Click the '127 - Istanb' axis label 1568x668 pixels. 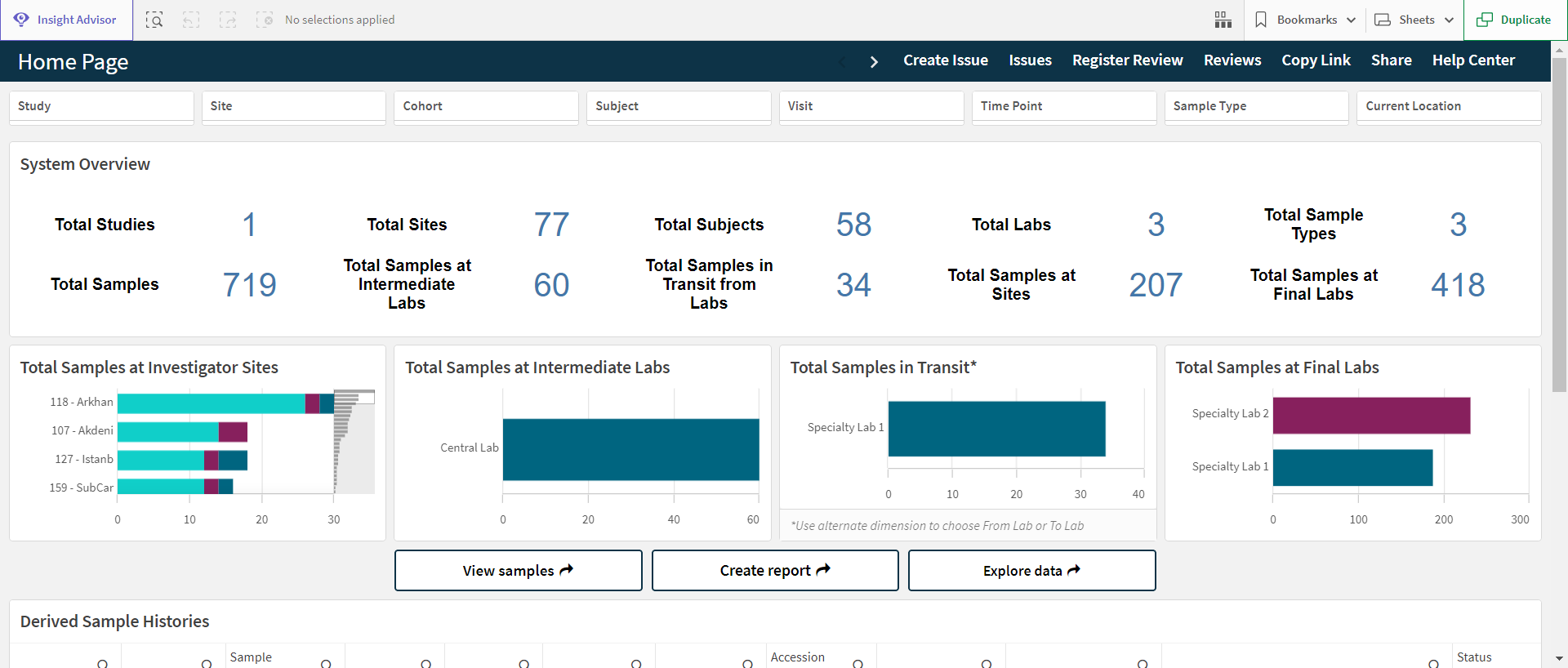point(84,459)
